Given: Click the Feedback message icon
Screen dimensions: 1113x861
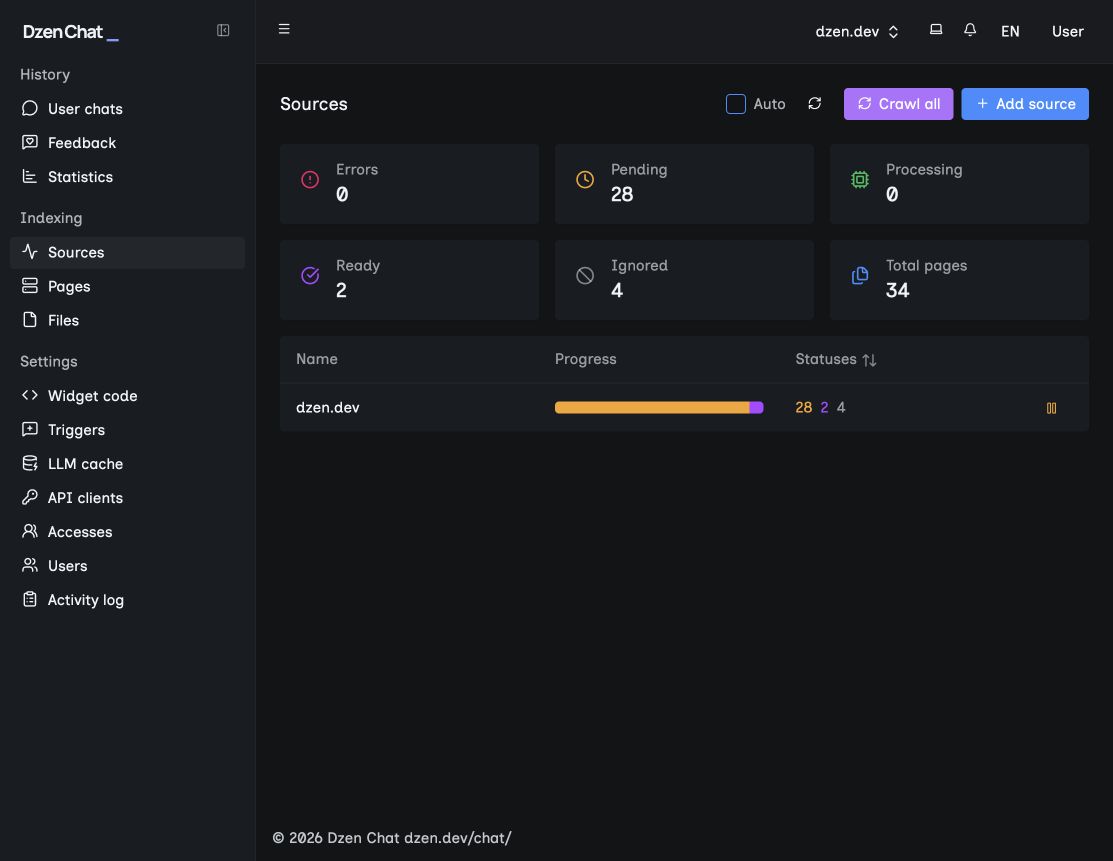Looking at the screenshot, I should (x=30, y=143).
